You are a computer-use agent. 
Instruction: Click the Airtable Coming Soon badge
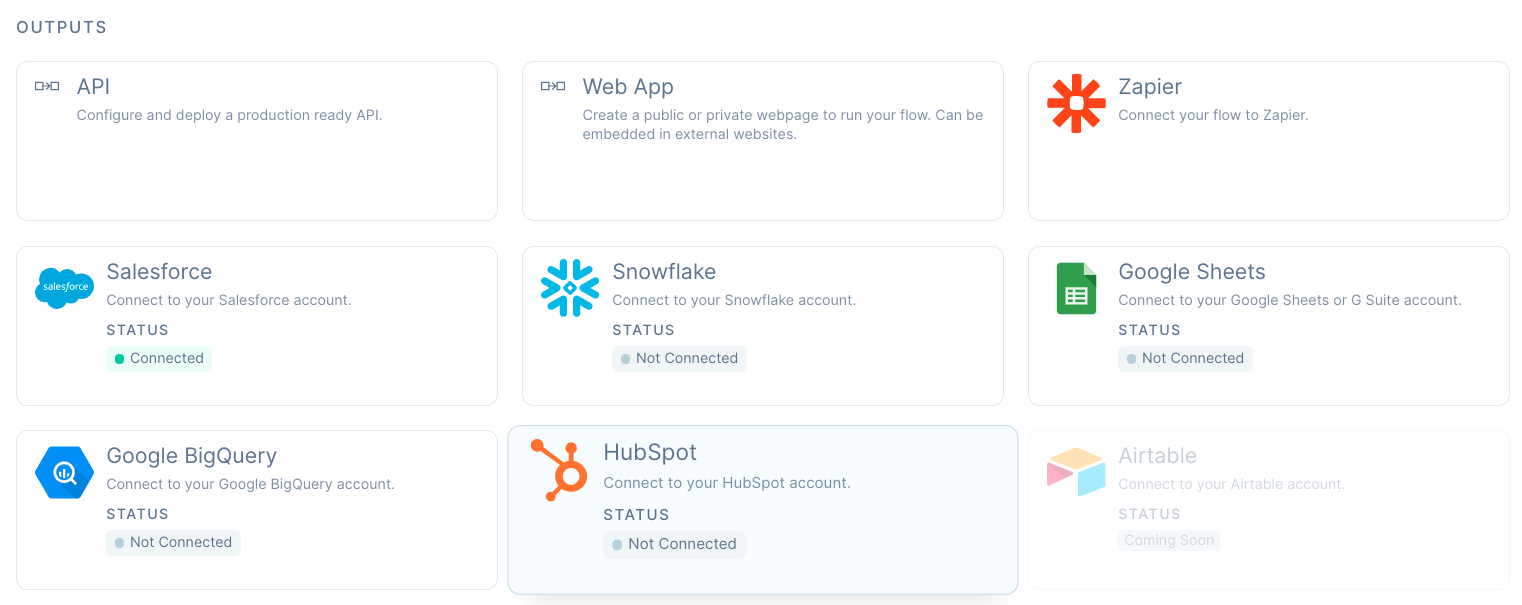[1168, 540]
